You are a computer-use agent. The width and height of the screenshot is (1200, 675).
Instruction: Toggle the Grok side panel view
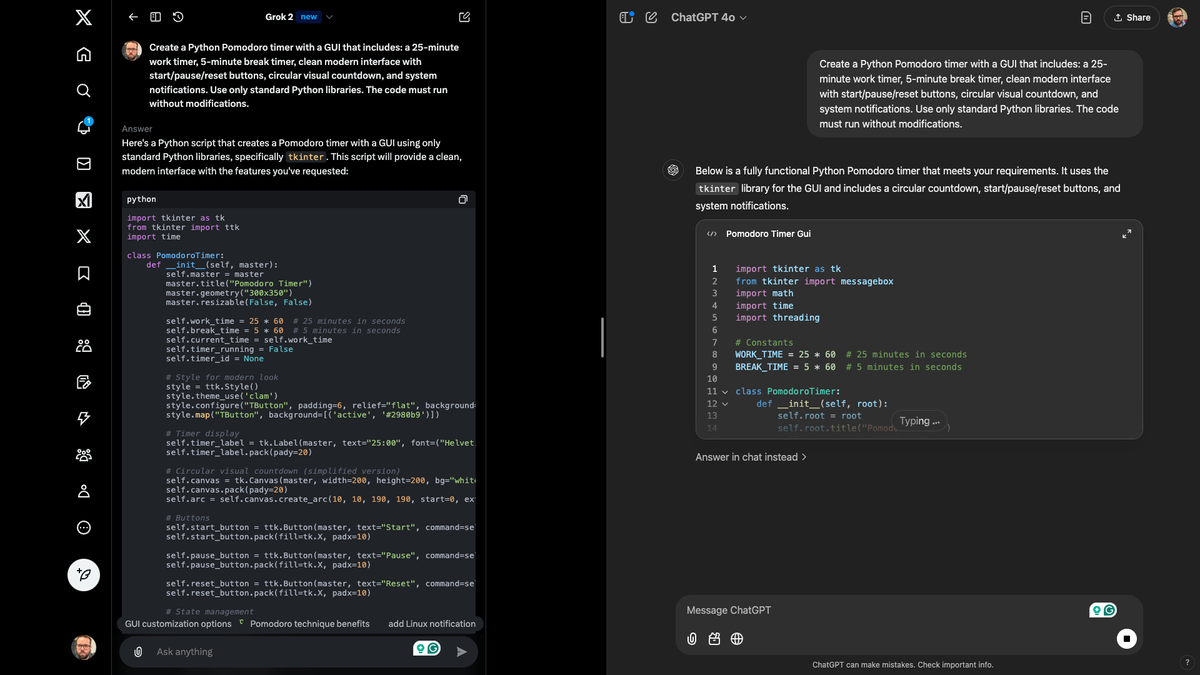(x=155, y=17)
